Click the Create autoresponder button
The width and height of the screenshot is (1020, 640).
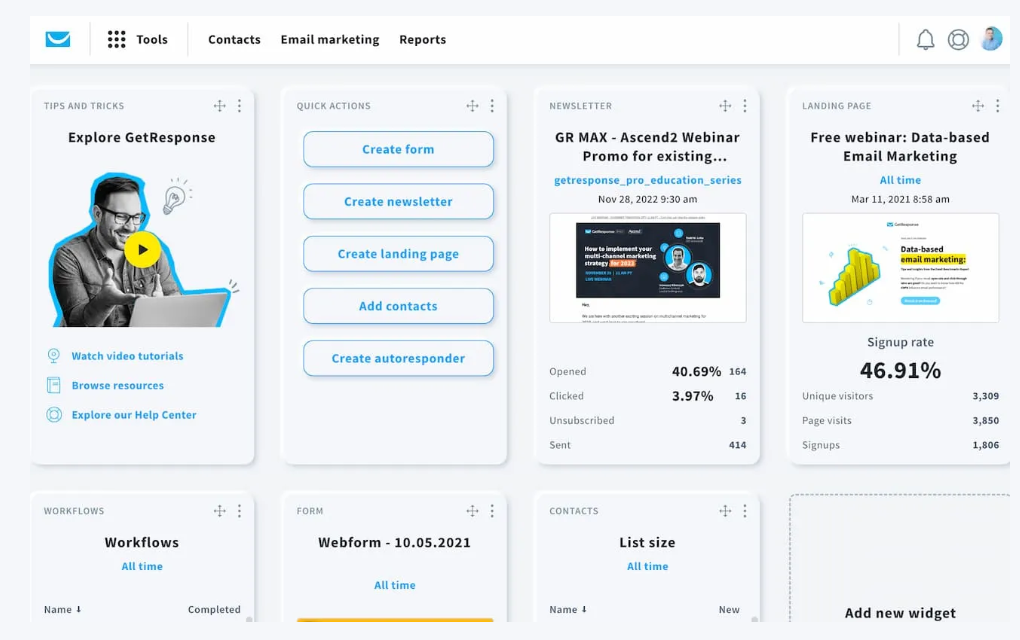(x=398, y=358)
